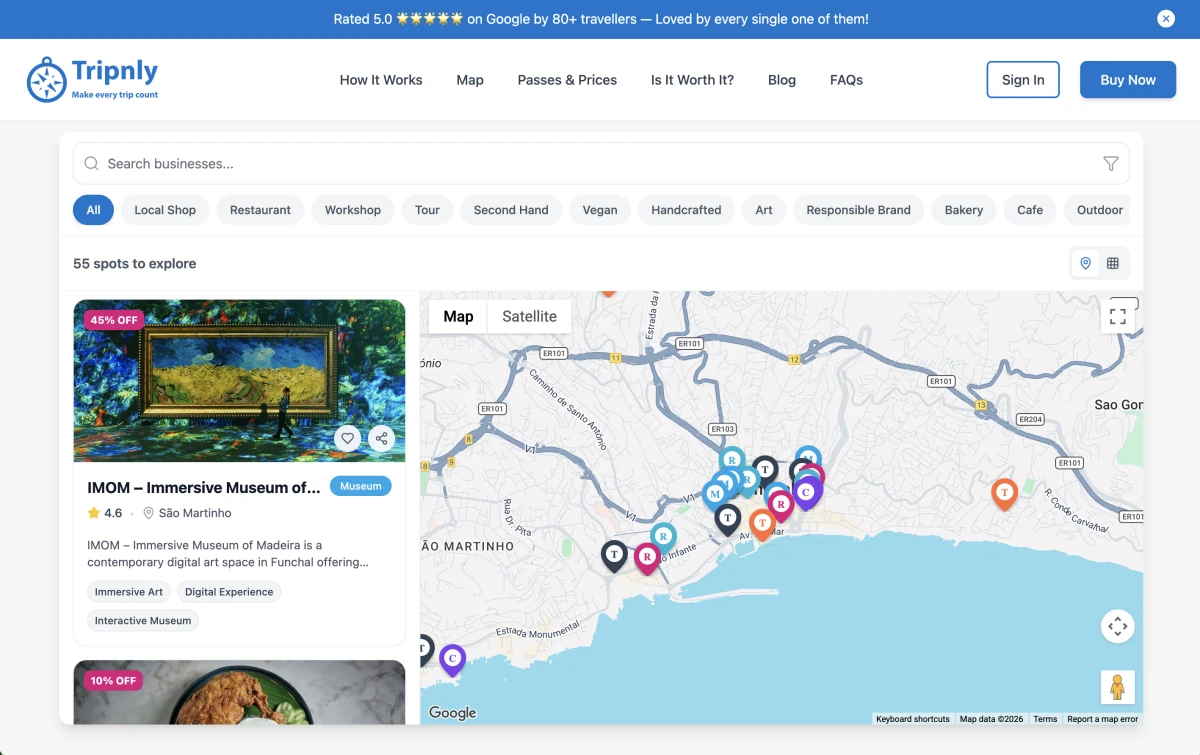1200x755 pixels.
Task: Select purple C marker near Estrada Monumental
Action: 453,659
